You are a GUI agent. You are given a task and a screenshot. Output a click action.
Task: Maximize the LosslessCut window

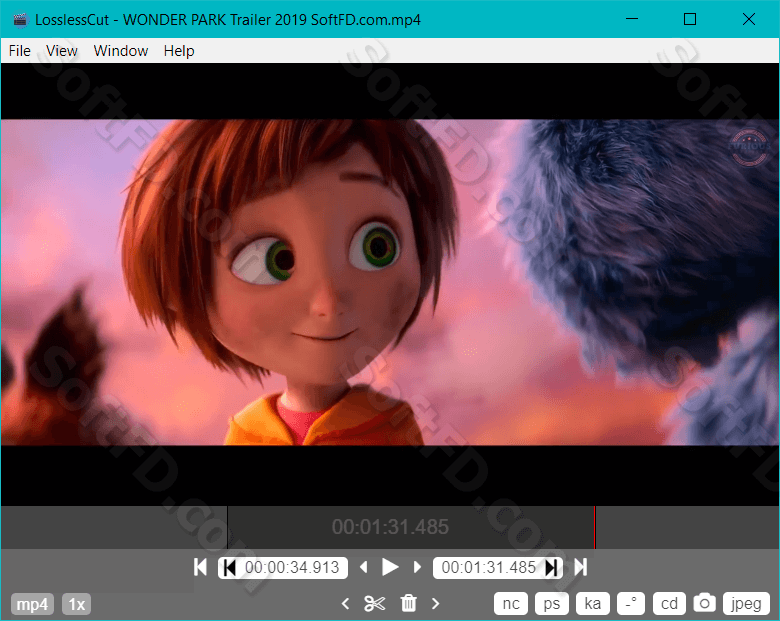[690, 19]
